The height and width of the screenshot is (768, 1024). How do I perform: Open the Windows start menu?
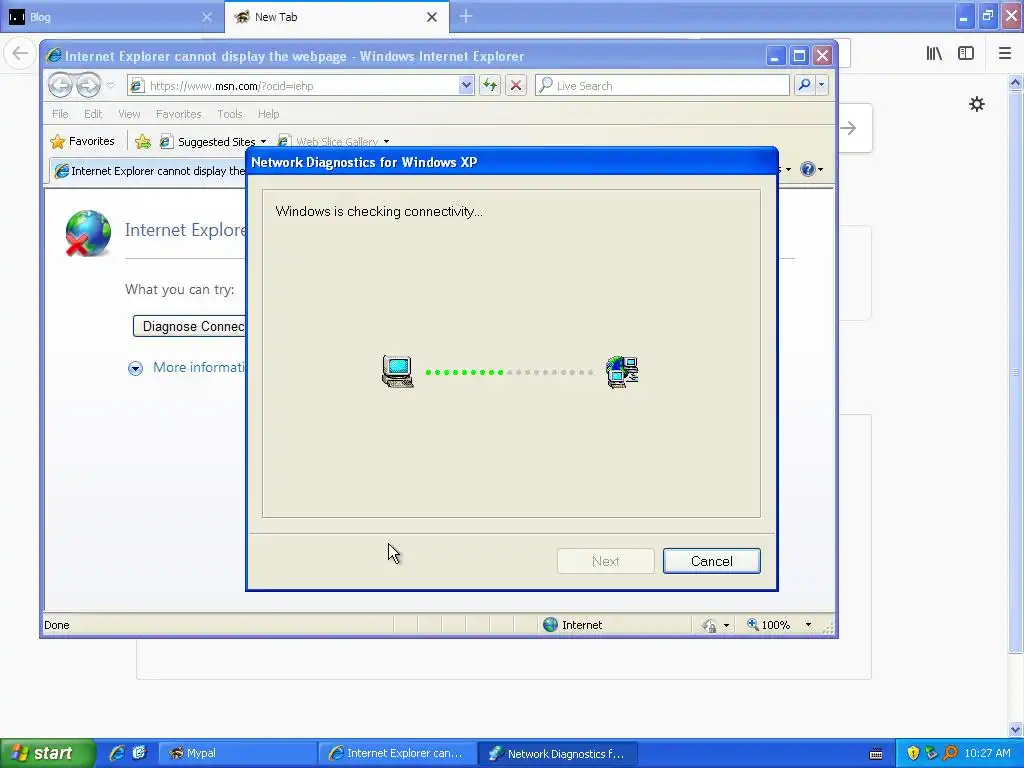point(47,753)
